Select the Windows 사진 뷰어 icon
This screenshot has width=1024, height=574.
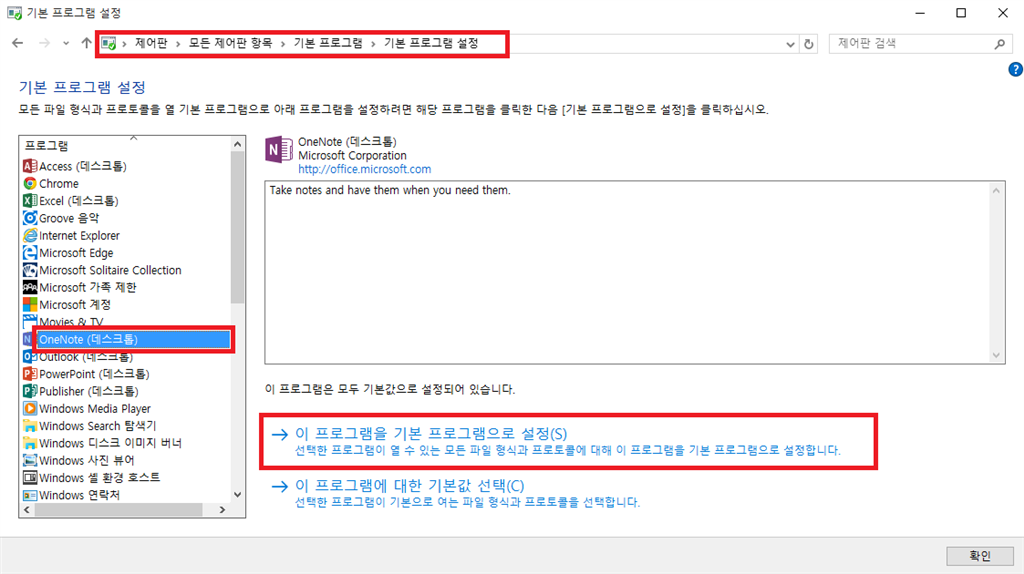pyautogui.click(x=29, y=460)
